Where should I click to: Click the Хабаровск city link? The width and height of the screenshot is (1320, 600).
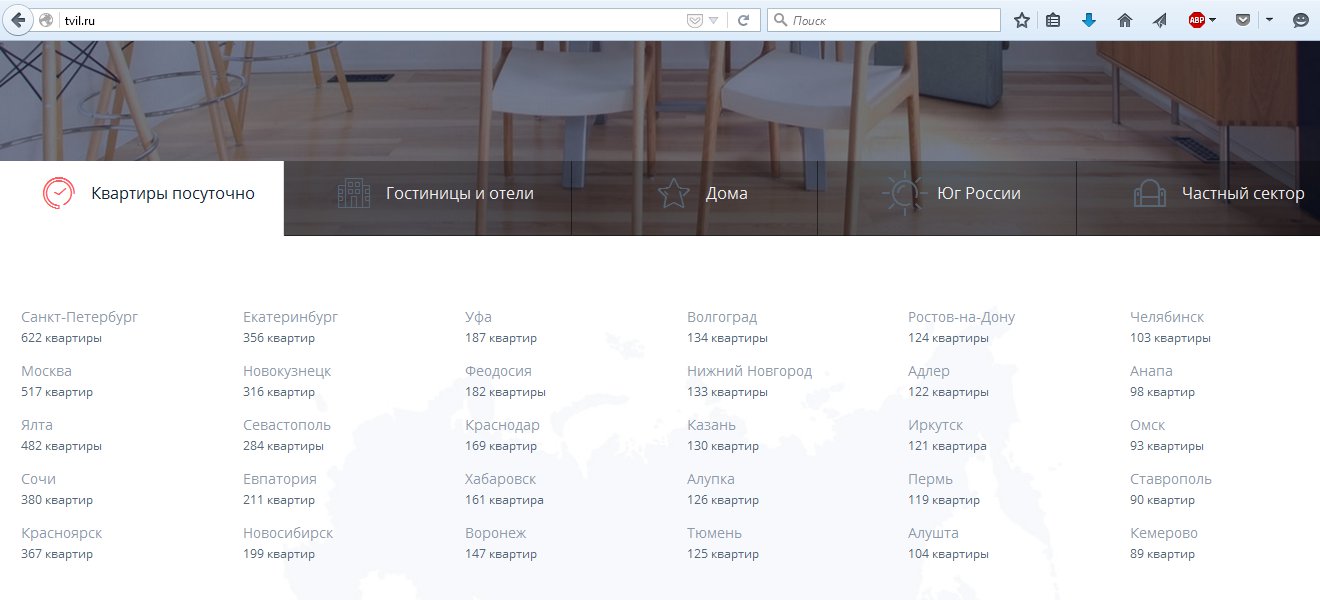click(x=500, y=479)
